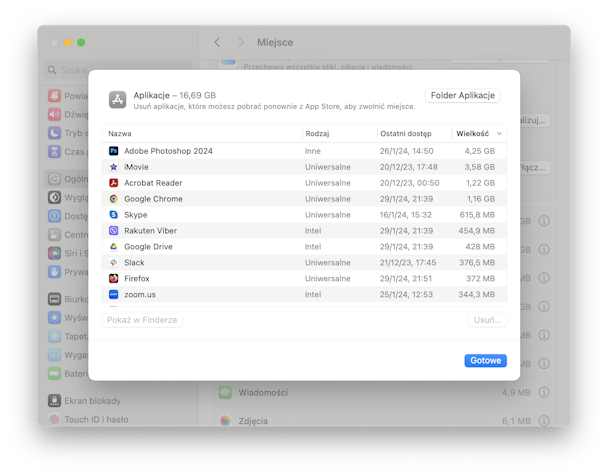
Task: Click the Zdjęcia photos icon
Action: point(225,420)
